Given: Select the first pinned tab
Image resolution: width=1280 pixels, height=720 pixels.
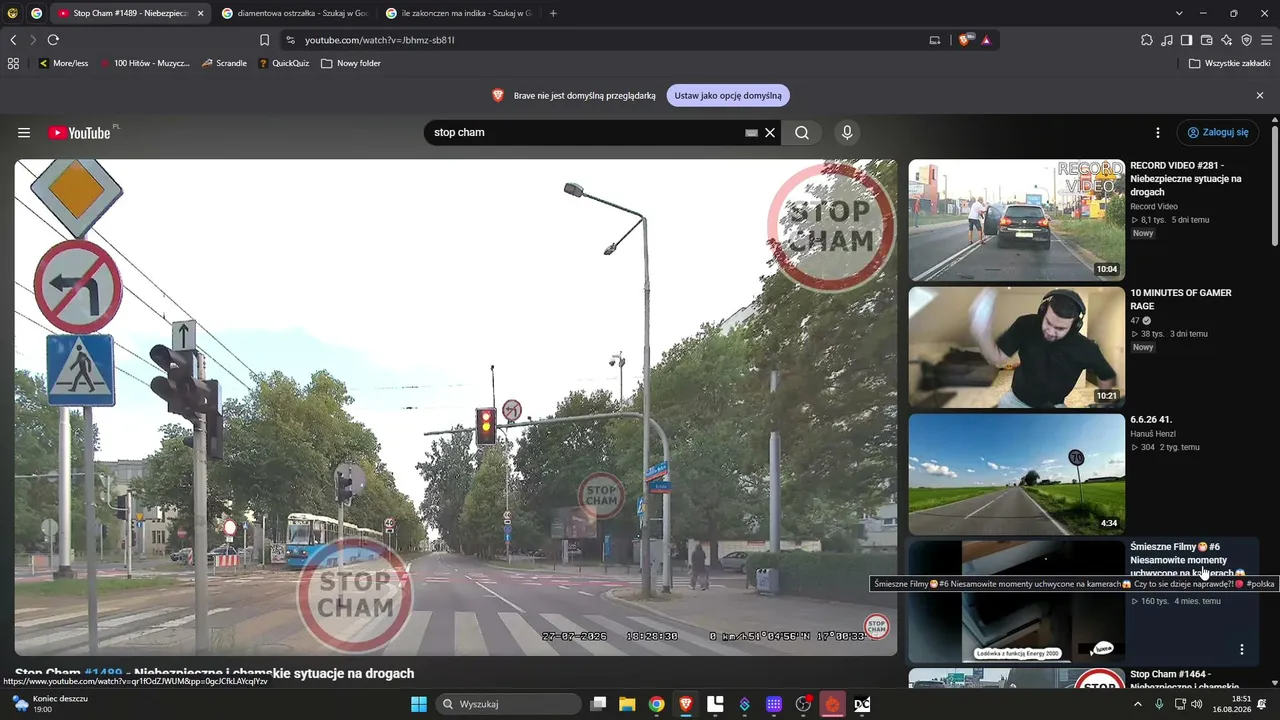Looking at the screenshot, I should (12, 13).
